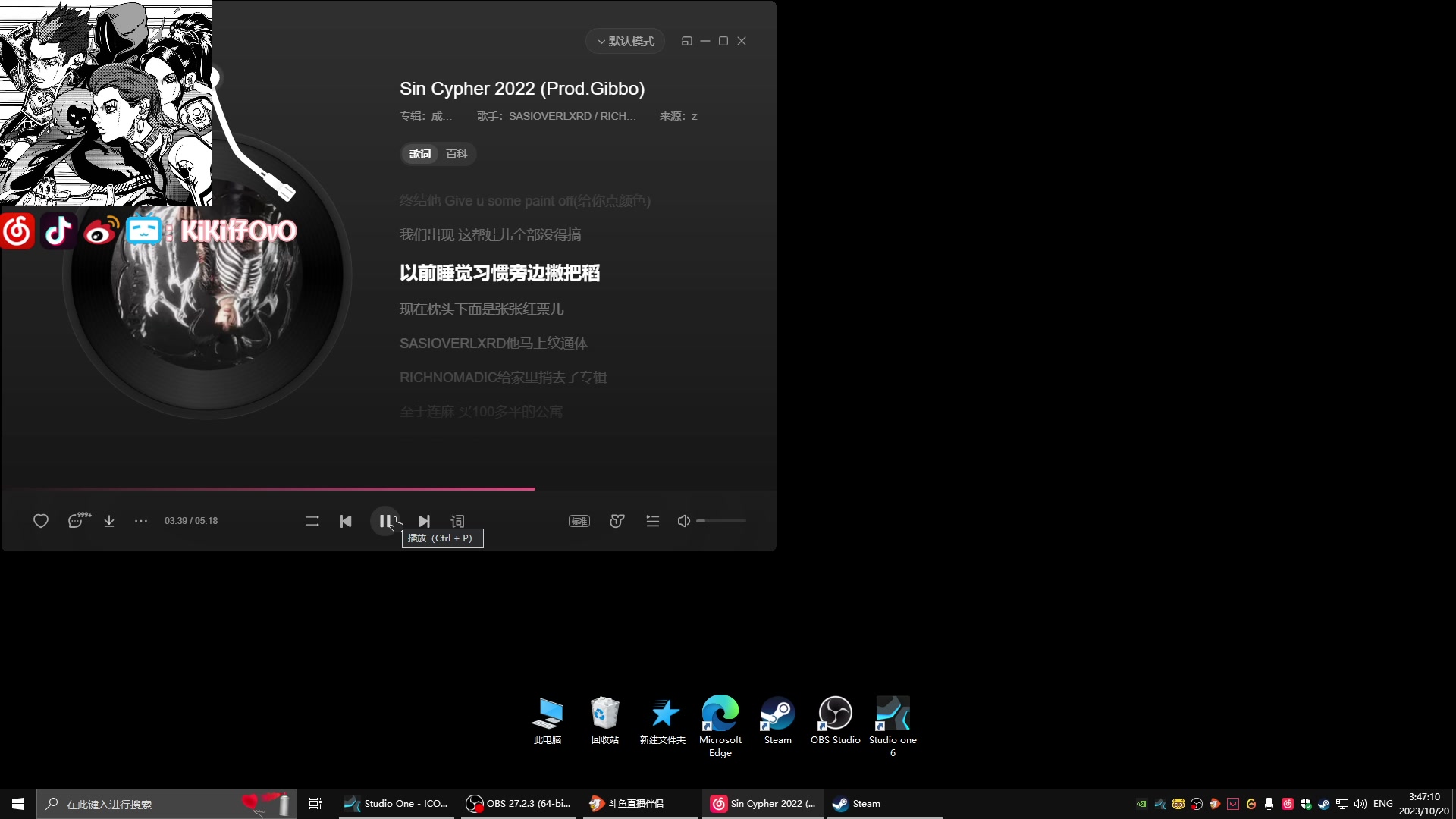
Task: Open Studio One icon in system tray
Action: pyautogui.click(x=1160, y=804)
